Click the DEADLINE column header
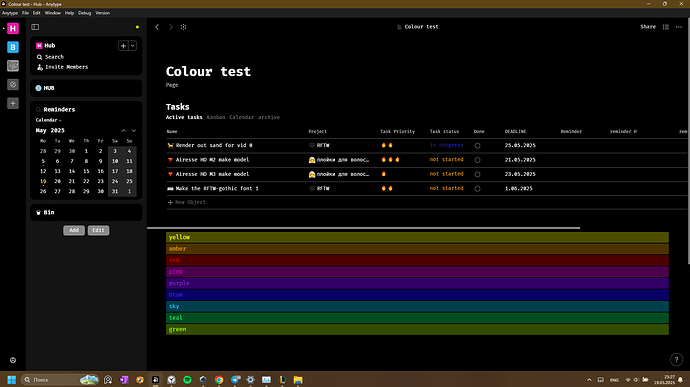Screen dimensions: 690x387 515,132
